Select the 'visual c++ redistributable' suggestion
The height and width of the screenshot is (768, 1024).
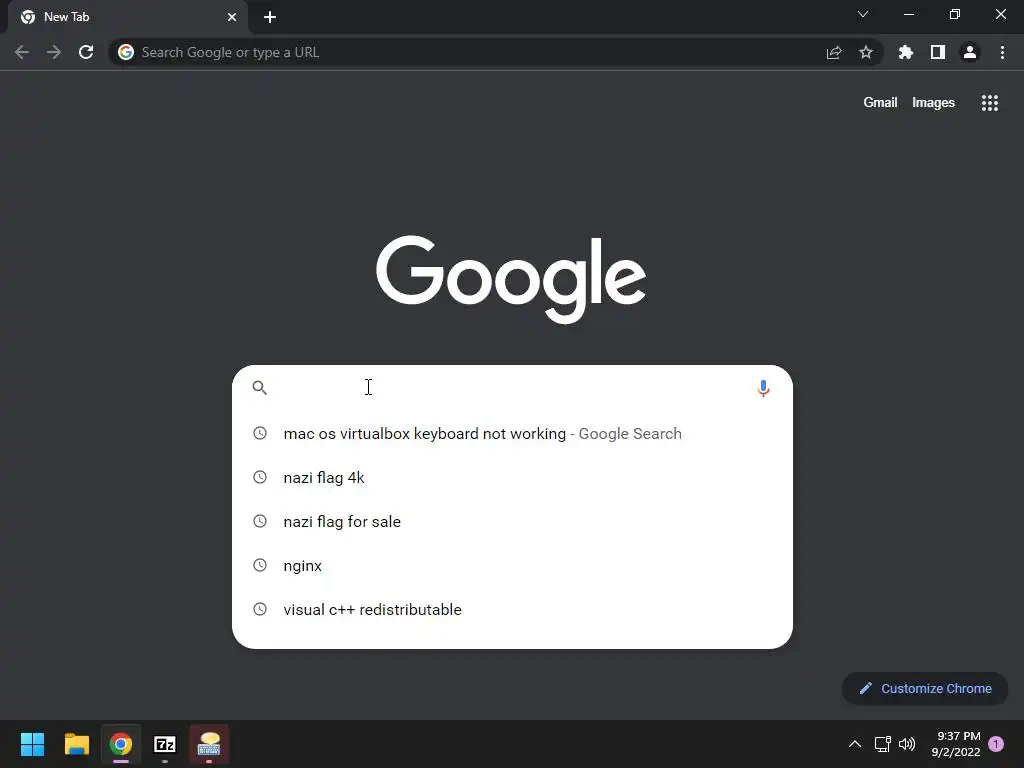513,609
